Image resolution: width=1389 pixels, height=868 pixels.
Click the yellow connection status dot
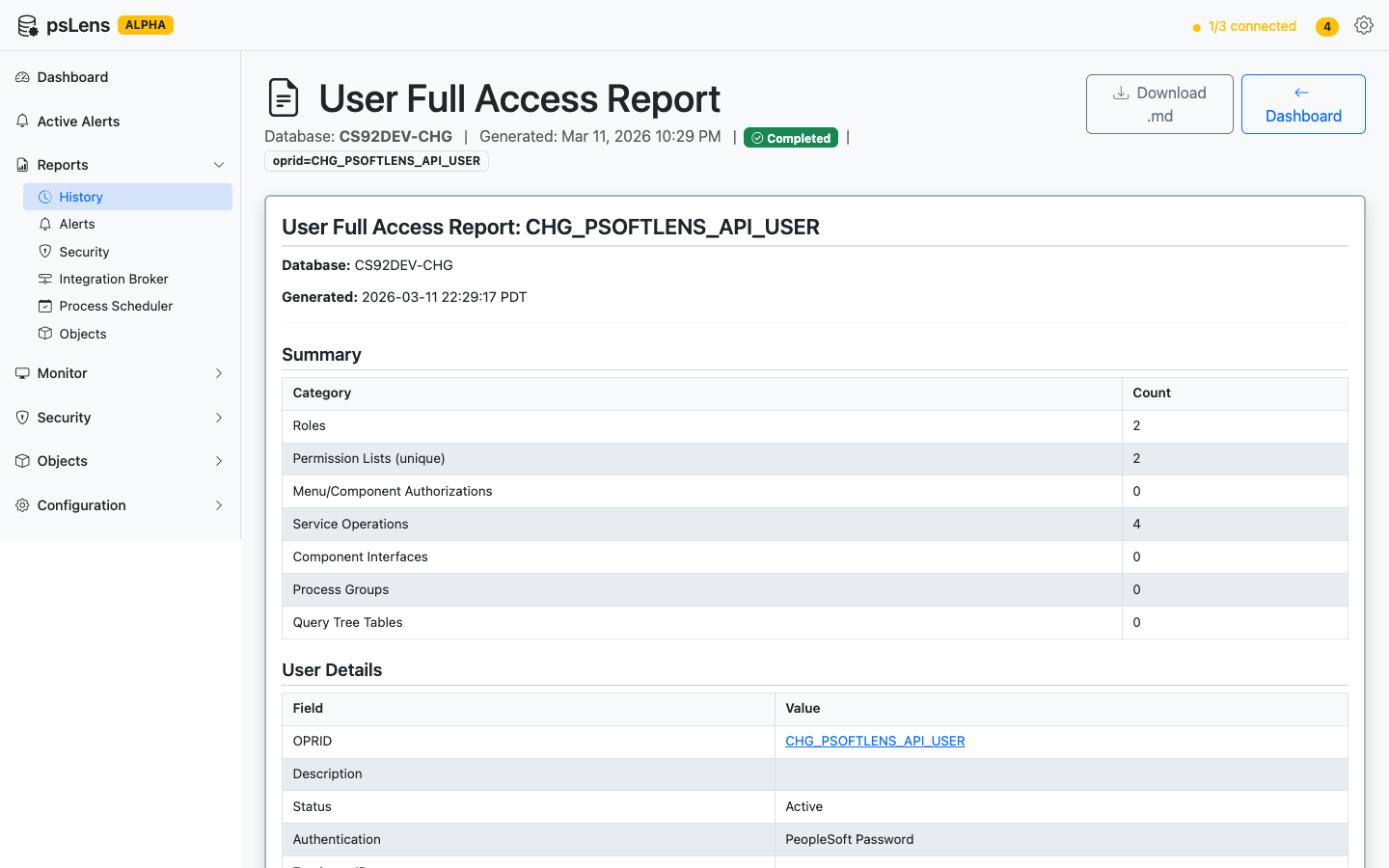(x=1197, y=28)
